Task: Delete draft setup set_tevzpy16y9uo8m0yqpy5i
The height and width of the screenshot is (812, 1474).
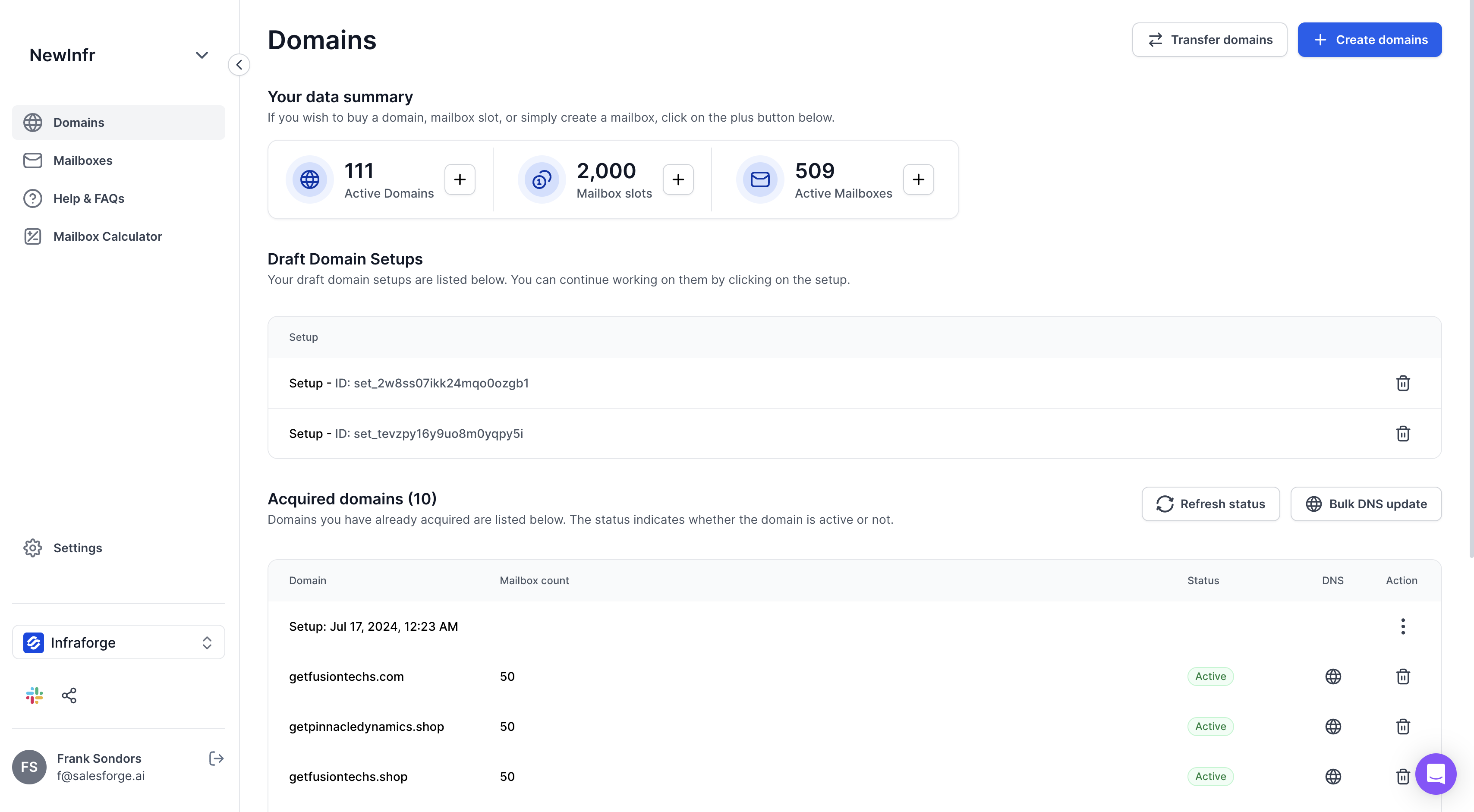Action: click(x=1403, y=433)
